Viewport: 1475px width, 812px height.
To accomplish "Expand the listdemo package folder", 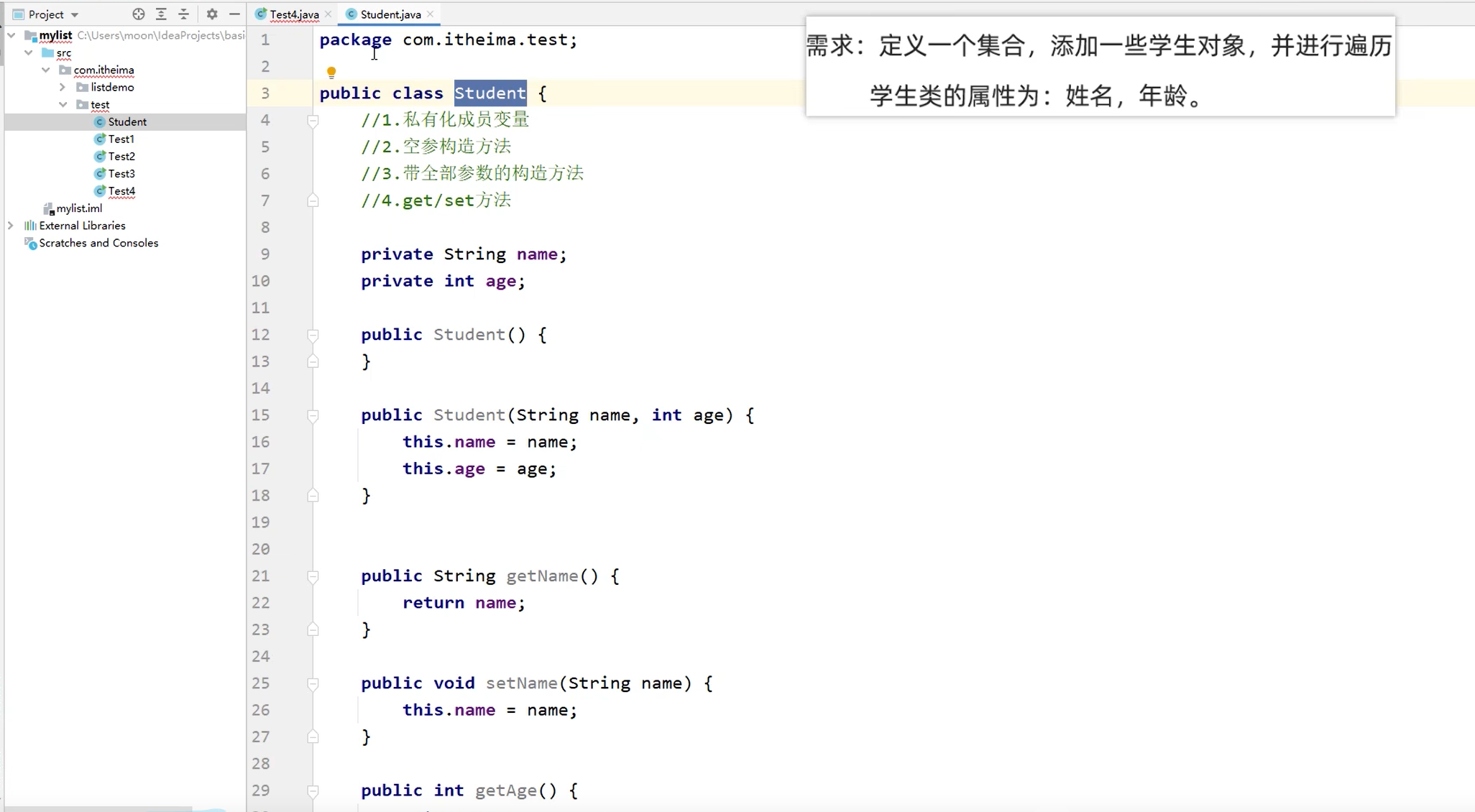I will (x=63, y=87).
